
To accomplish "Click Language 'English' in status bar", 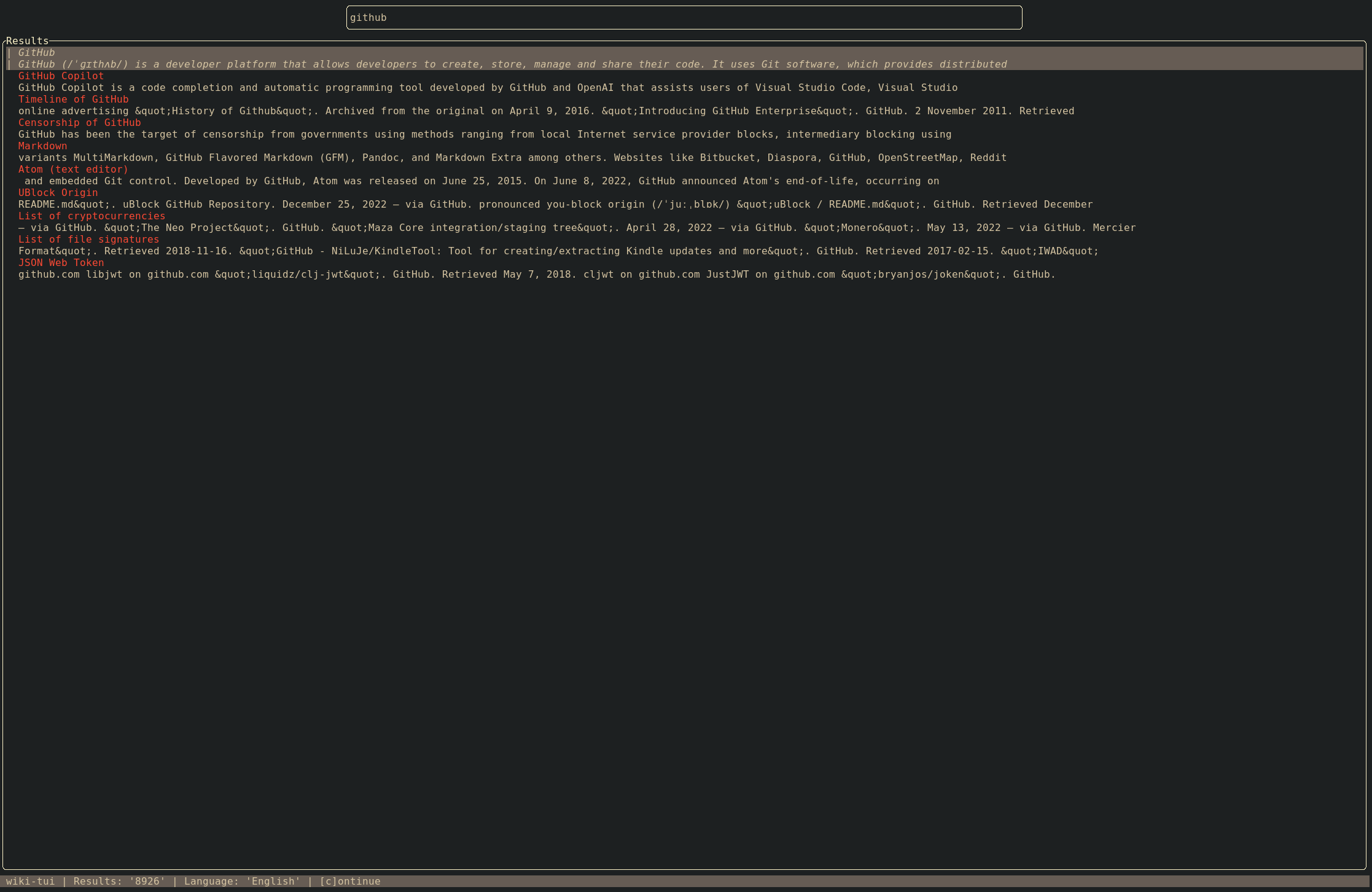I will coord(242,882).
